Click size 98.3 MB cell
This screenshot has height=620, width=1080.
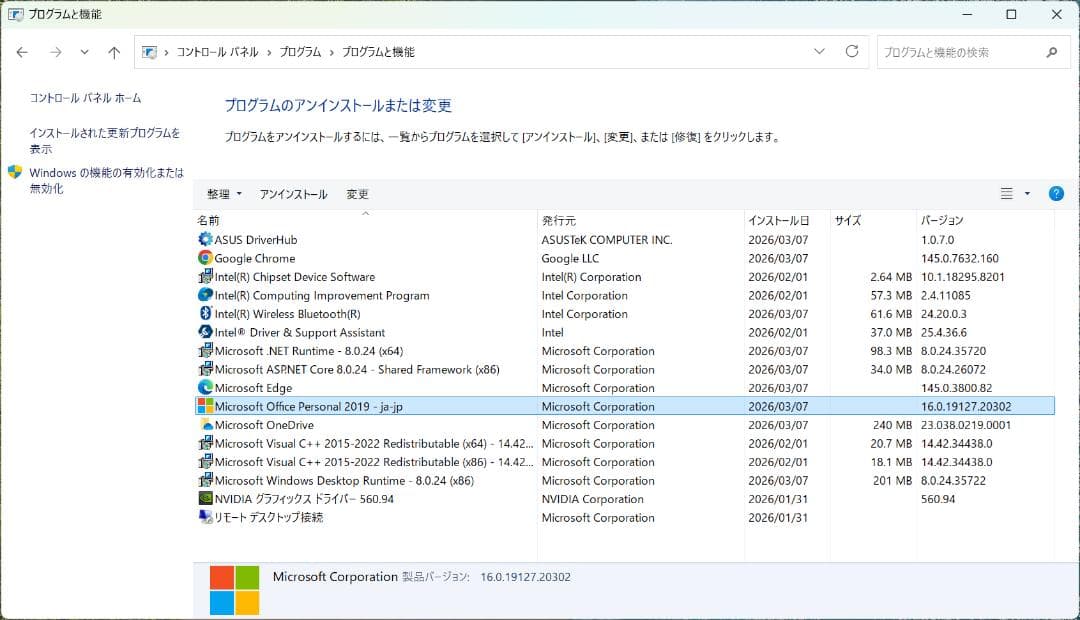pyautogui.click(x=891, y=351)
